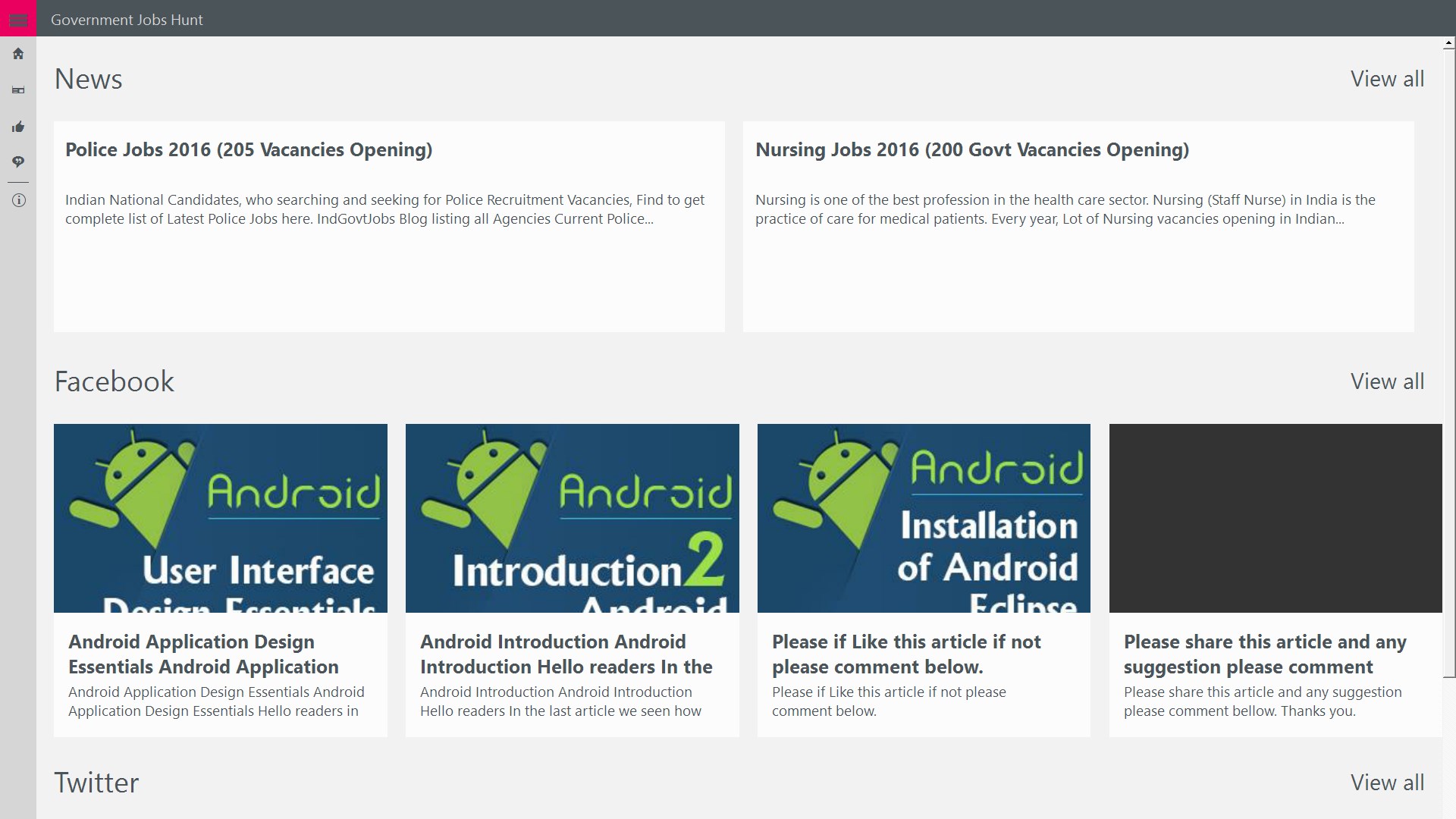Open 'Android Application Design Essentials' post title
Viewport: 1456px width, 819px height.
point(203,654)
